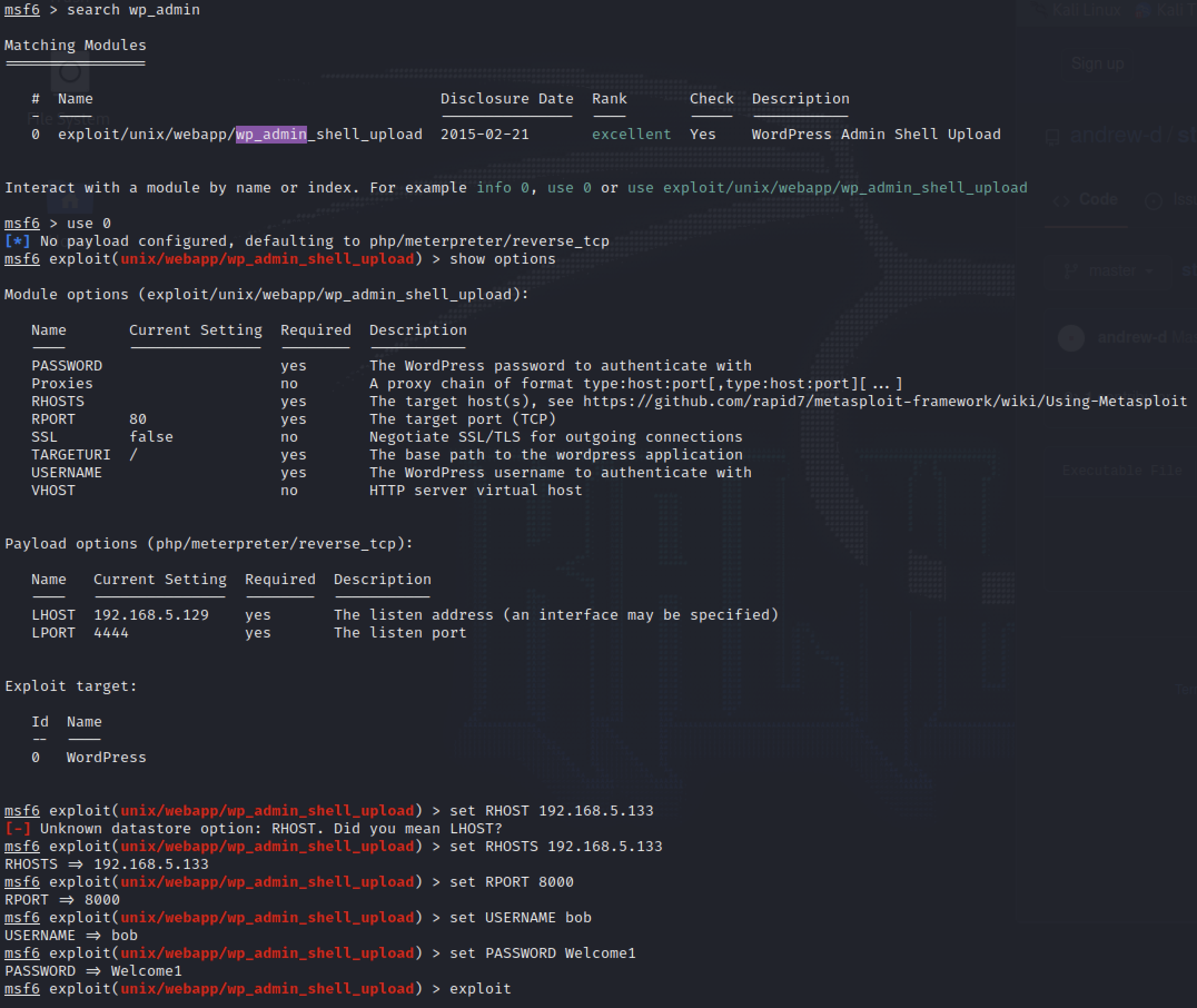This screenshot has width=1197, height=1008.
Task: Click the 'USERNAME => bob' output line
Action: (71, 936)
